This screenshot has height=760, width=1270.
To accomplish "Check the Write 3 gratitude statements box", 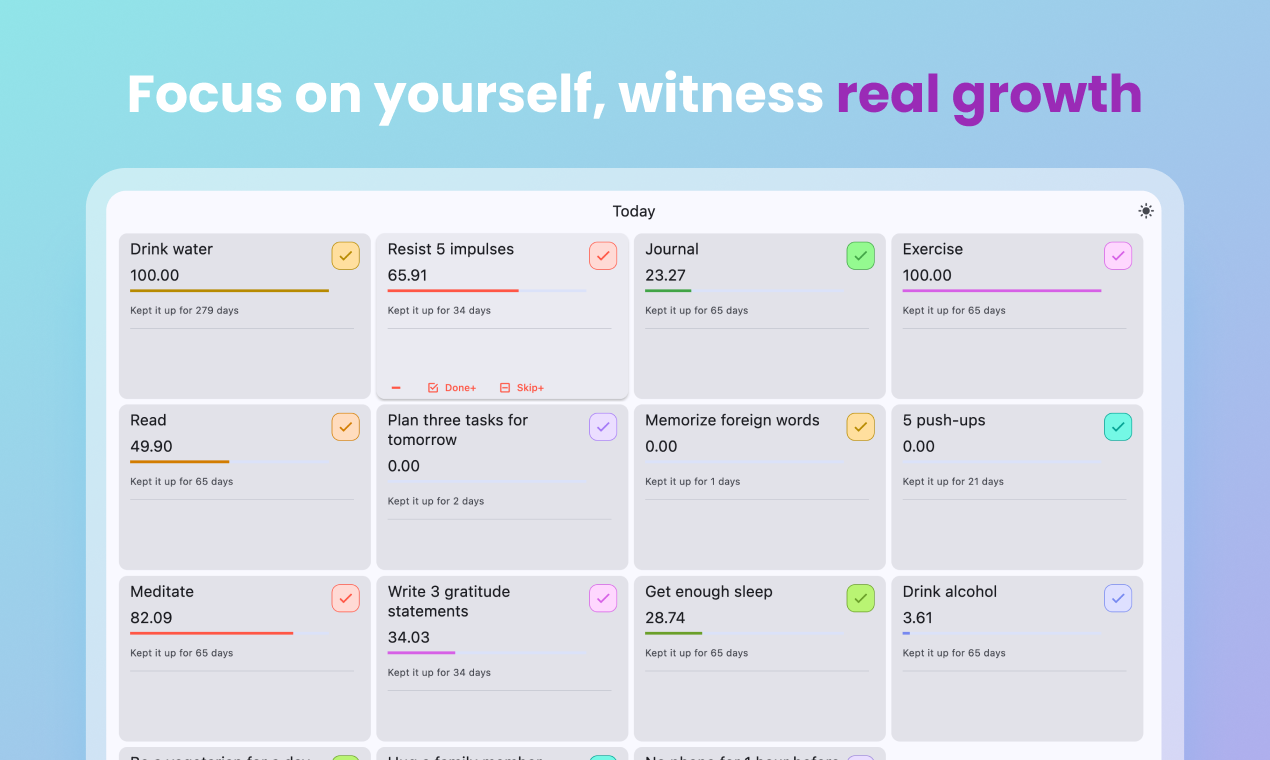I will pyautogui.click(x=603, y=598).
